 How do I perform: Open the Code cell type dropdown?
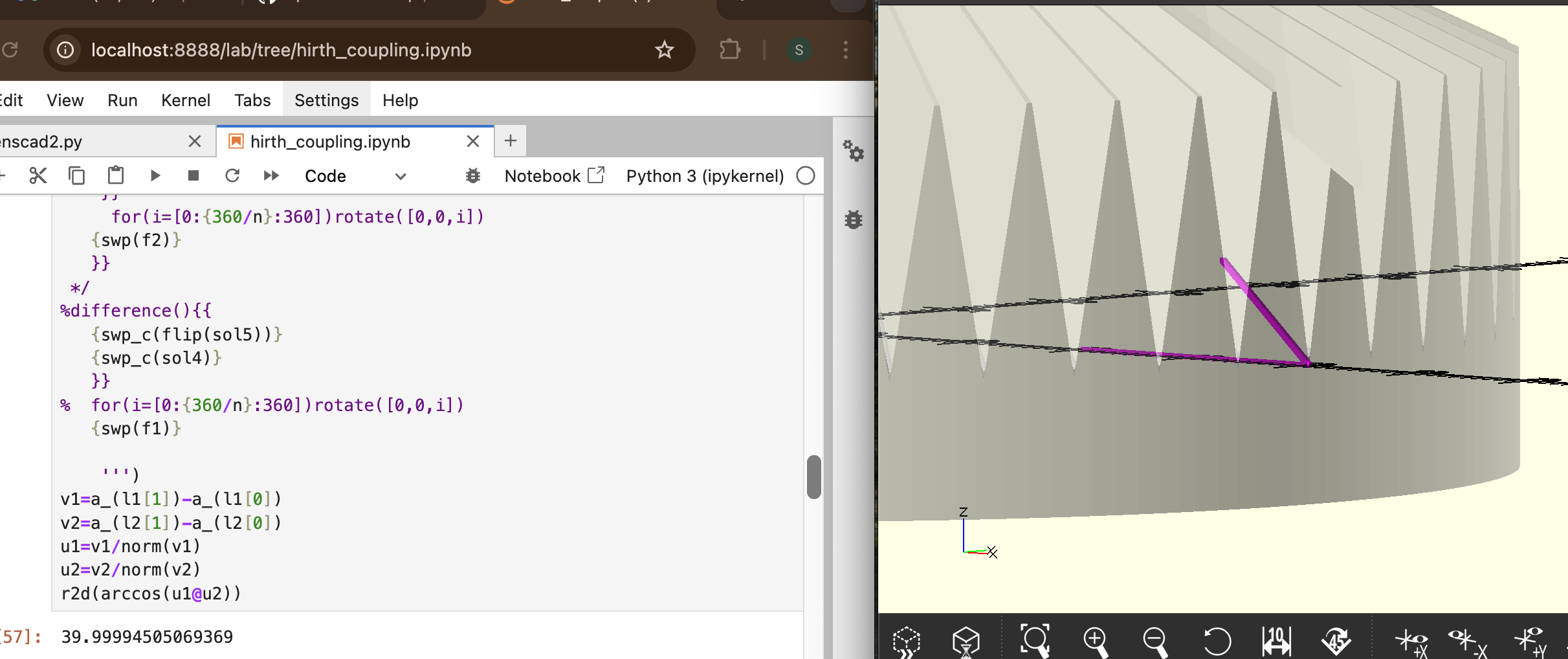(355, 176)
